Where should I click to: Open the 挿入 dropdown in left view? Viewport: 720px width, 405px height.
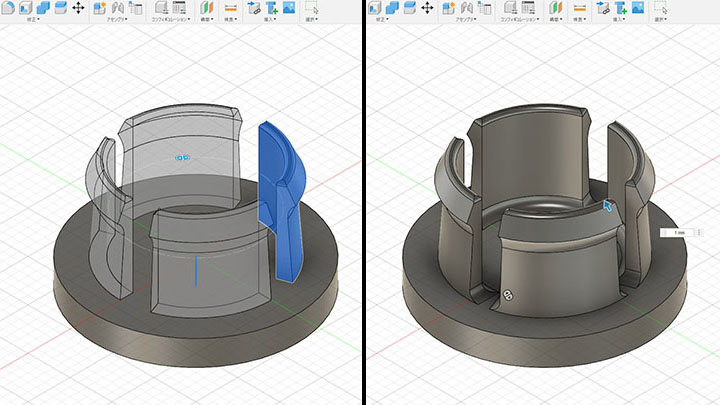(x=270, y=19)
